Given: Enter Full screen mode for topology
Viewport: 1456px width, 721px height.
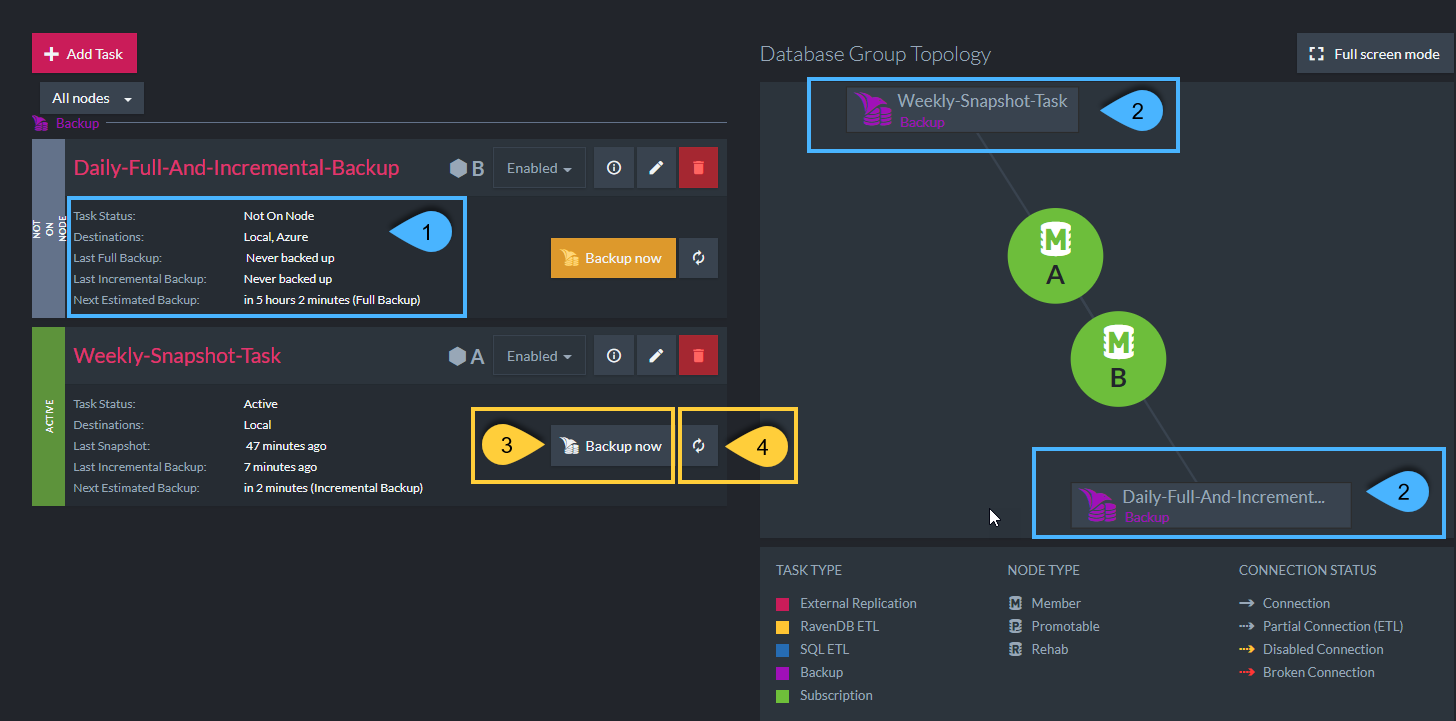Looking at the screenshot, I should coord(1375,54).
